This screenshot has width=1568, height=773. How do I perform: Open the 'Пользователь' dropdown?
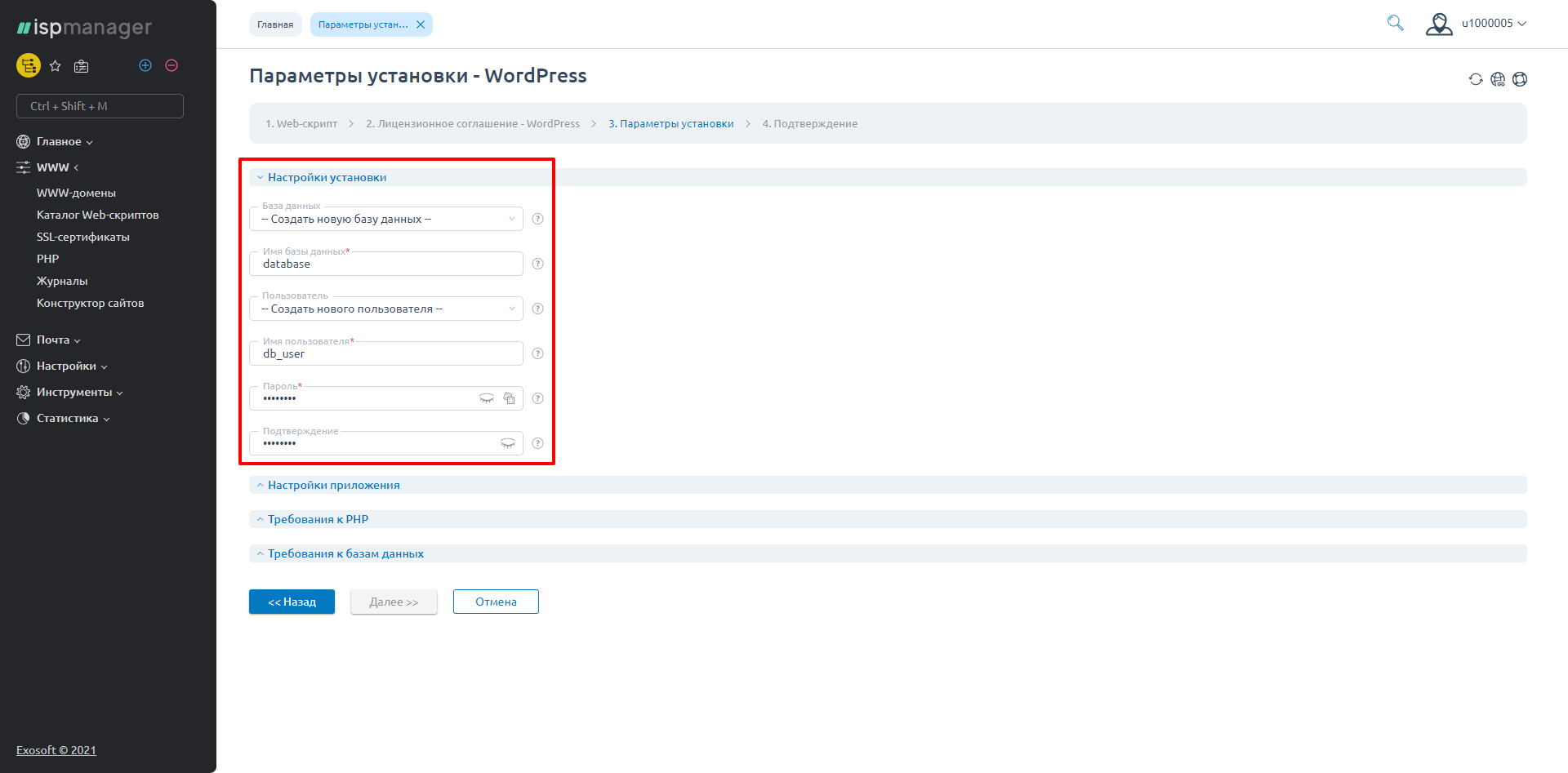click(x=385, y=309)
